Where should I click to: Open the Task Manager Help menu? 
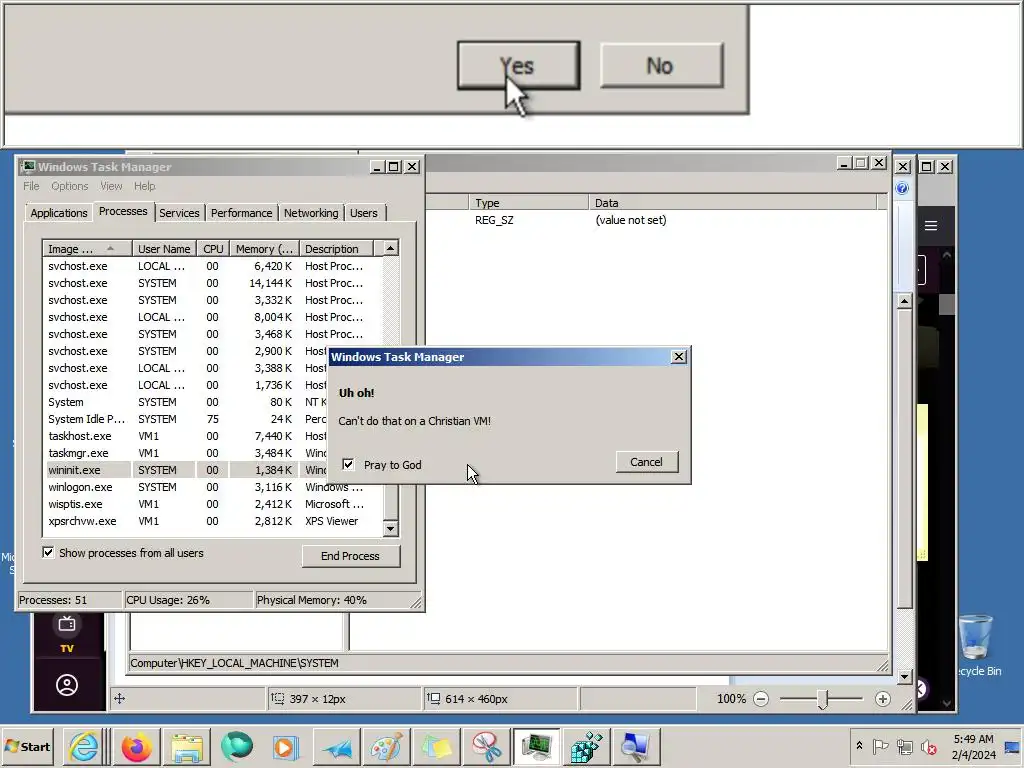click(x=144, y=186)
